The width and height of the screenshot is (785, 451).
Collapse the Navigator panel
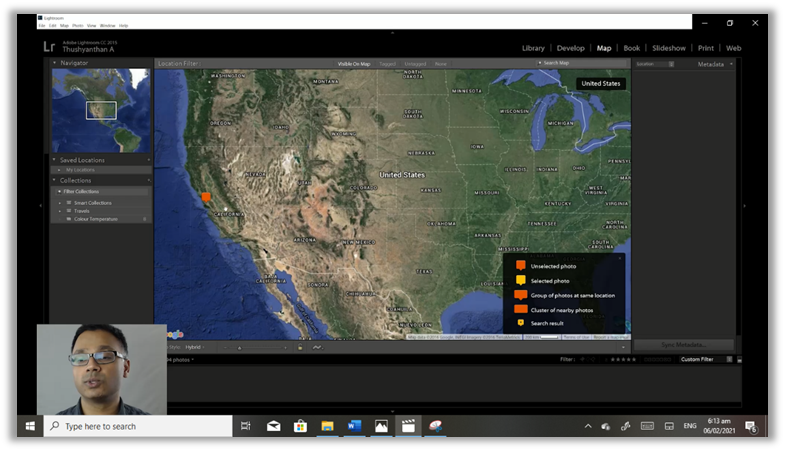[x=56, y=63]
